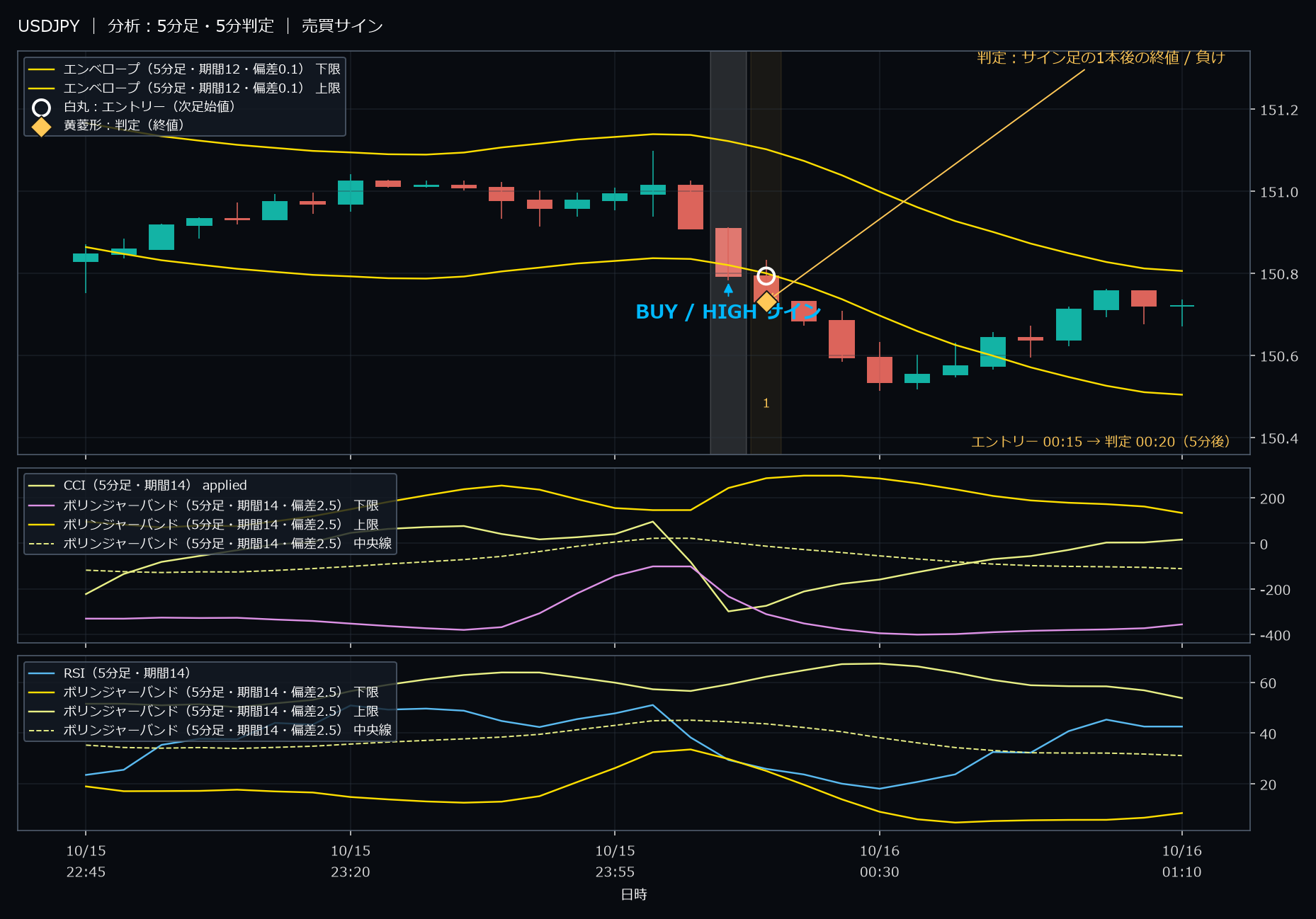Image resolution: width=1316 pixels, height=919 pixels.
Task: Click the gray highlighted signal candle band
Action: [728, 252]
